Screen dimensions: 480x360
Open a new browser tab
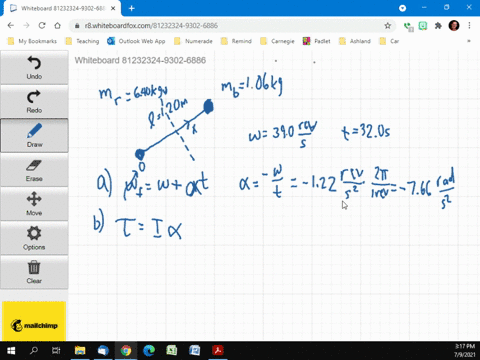(132, 8)
